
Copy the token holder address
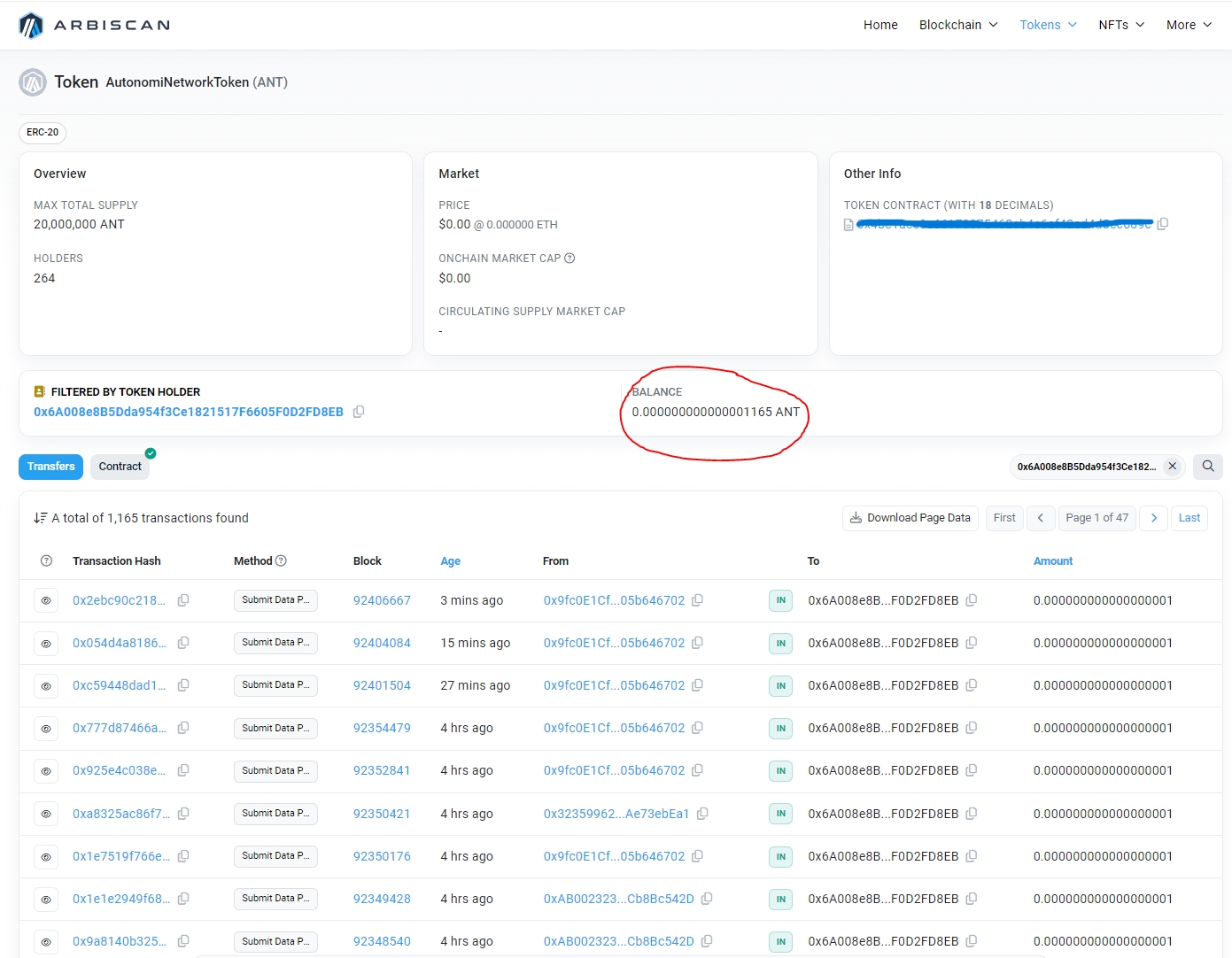359,412
